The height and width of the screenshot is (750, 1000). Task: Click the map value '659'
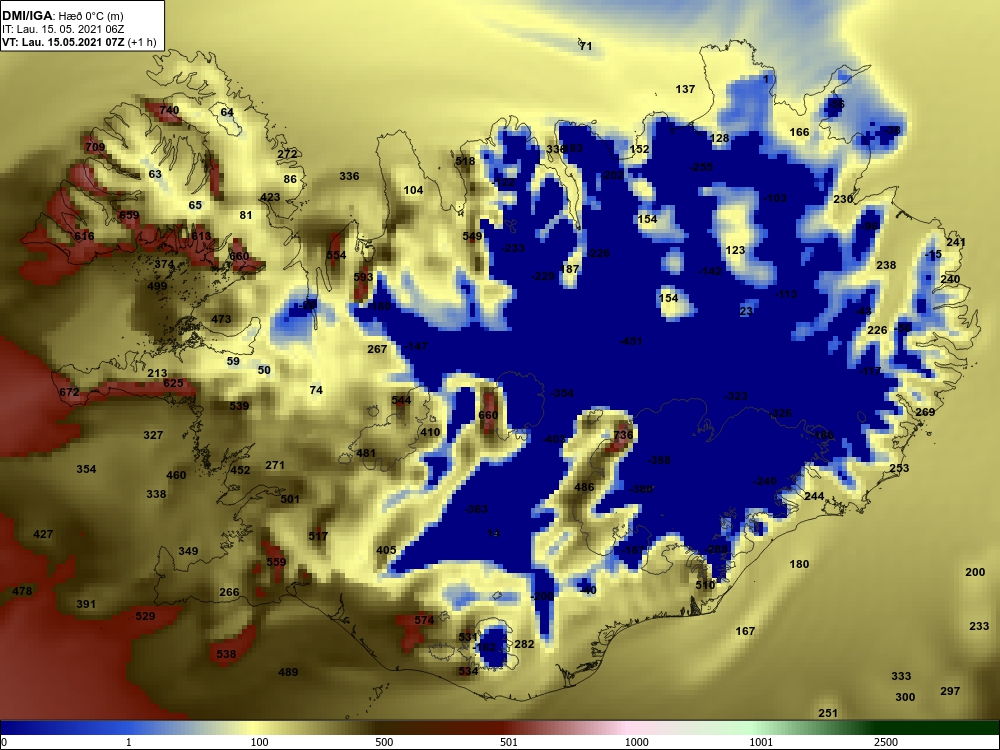(129, 215)
